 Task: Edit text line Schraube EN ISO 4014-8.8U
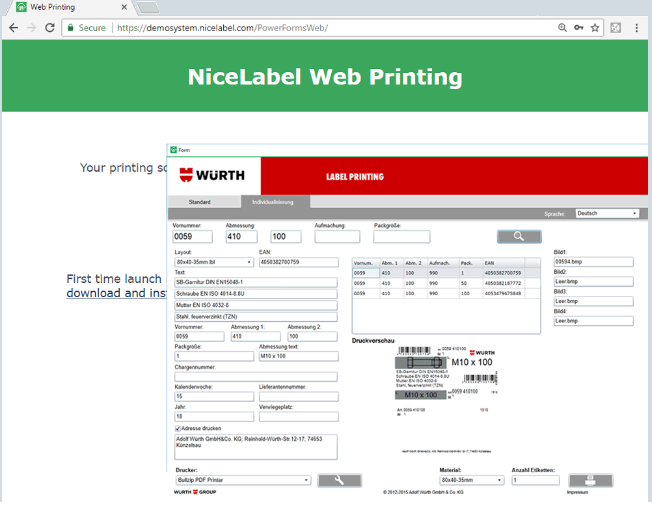click(x=256, y=294)
